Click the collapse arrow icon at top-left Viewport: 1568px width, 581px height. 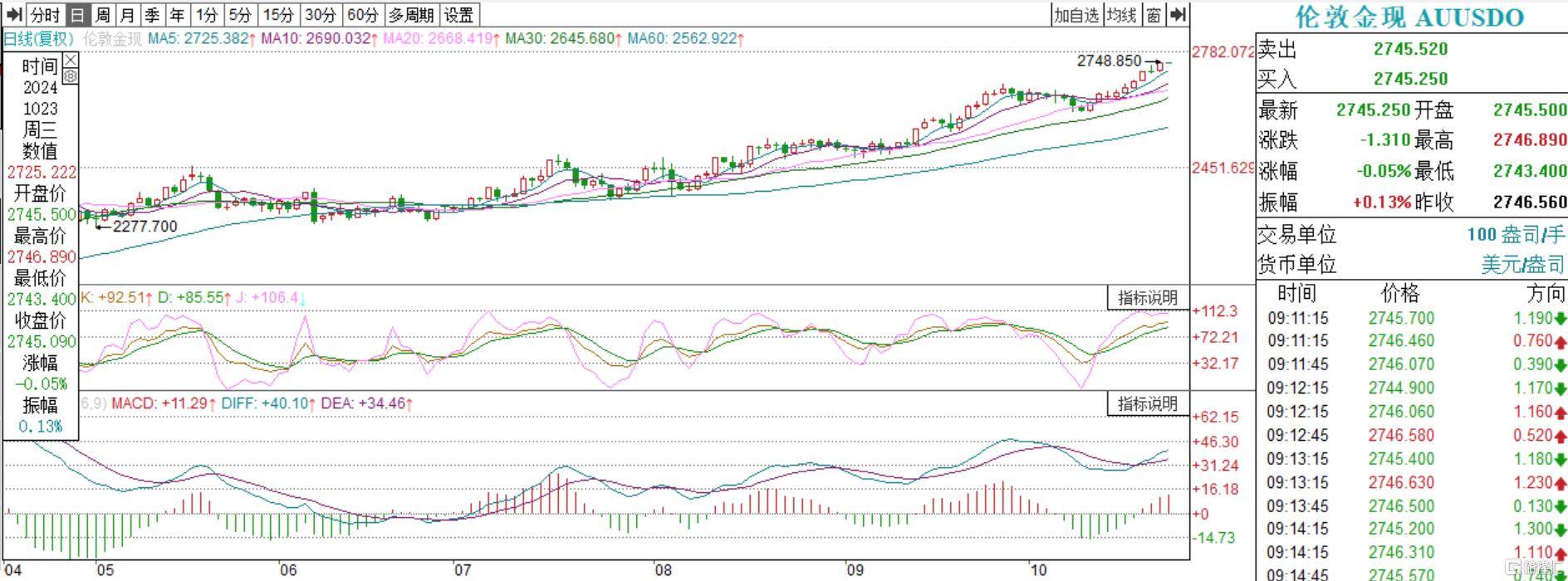[x=13, y=15]
